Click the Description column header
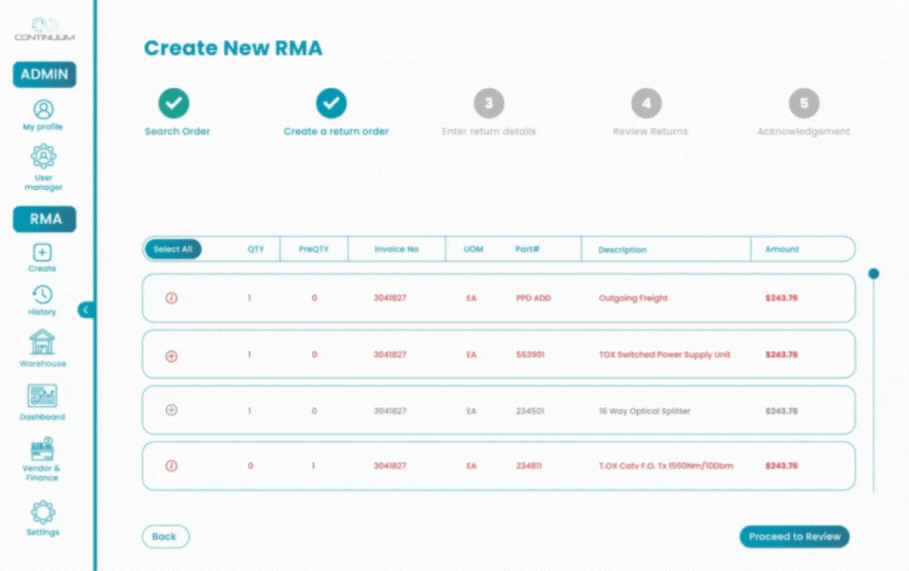The height and width of the screenshot is (571, 909). [x=623, y=250]
